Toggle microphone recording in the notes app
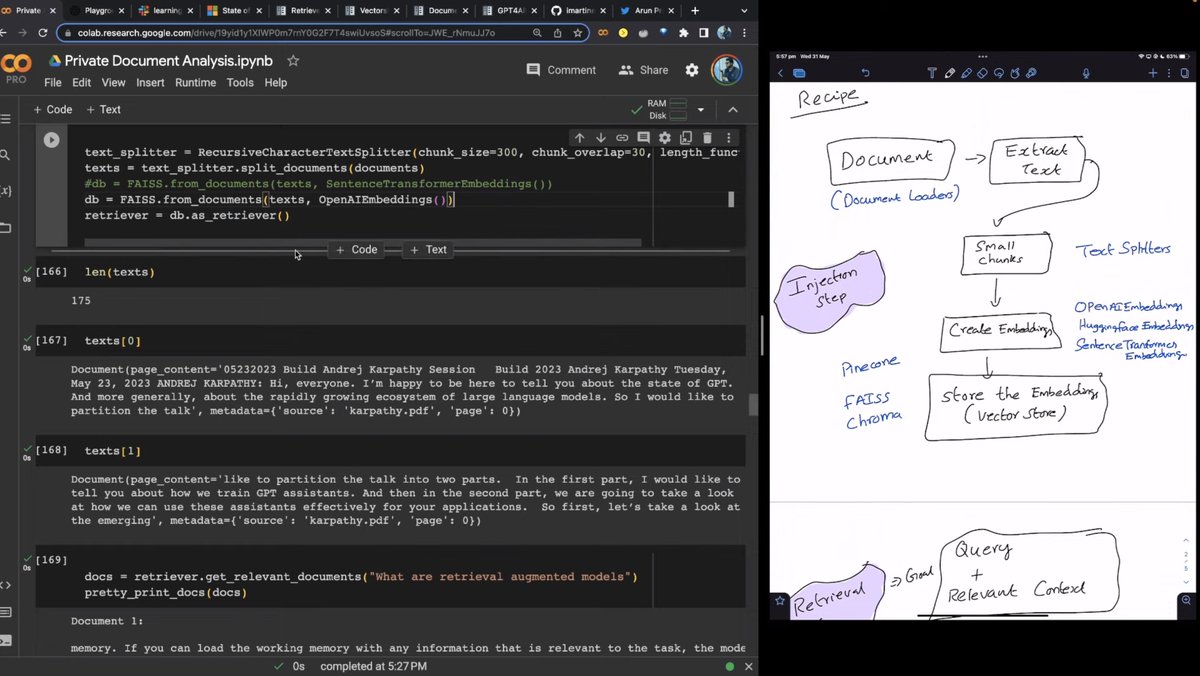 [1087, 73]
